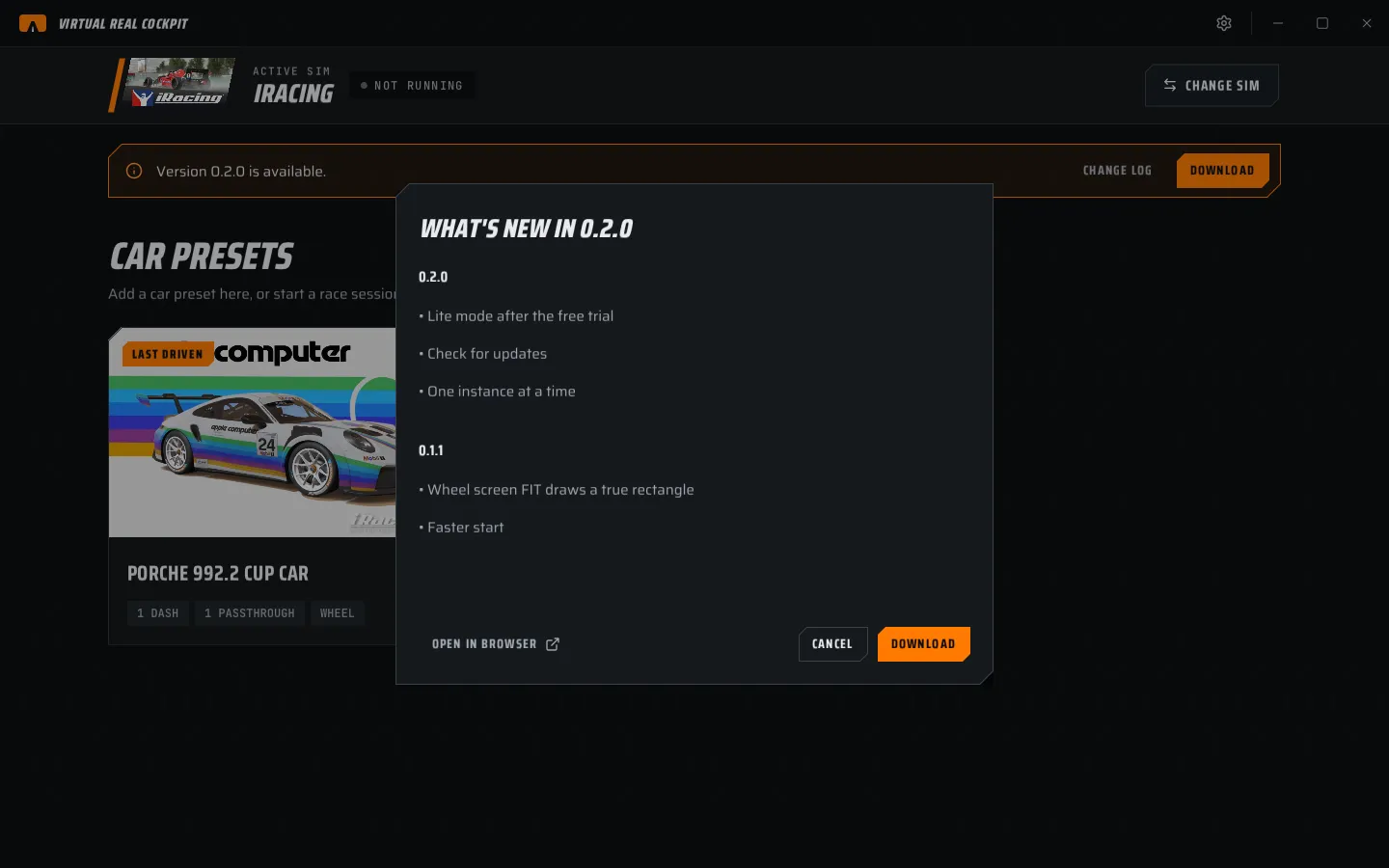Image resolution: width=1389 pixels, height=868 pixels.
Task: Minimize the application window
Action: pos(1277,23)
